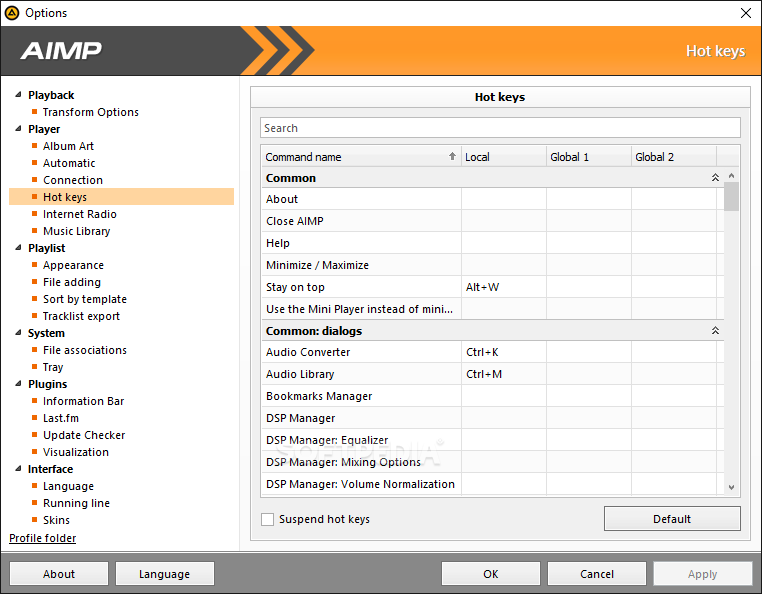
Task: Open Last.fm plugin settings
Action: 61,418
